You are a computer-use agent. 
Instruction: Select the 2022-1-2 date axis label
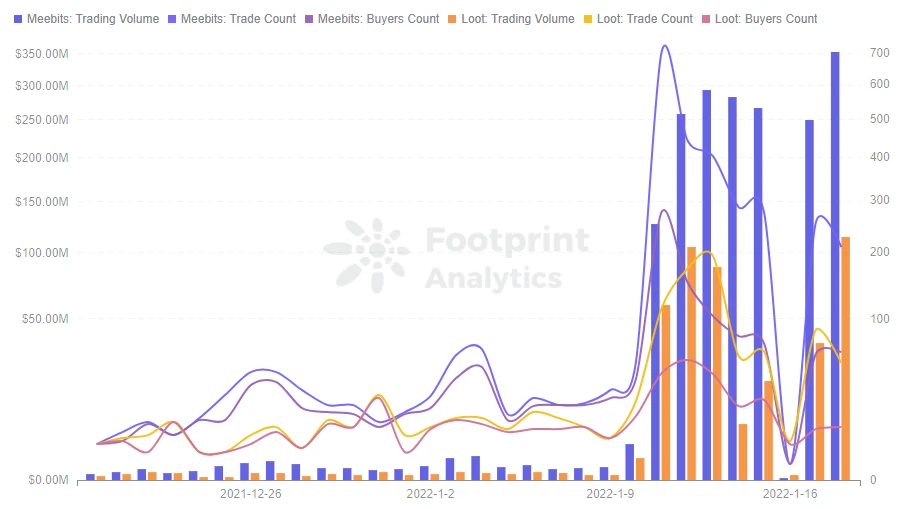[430, 494]
